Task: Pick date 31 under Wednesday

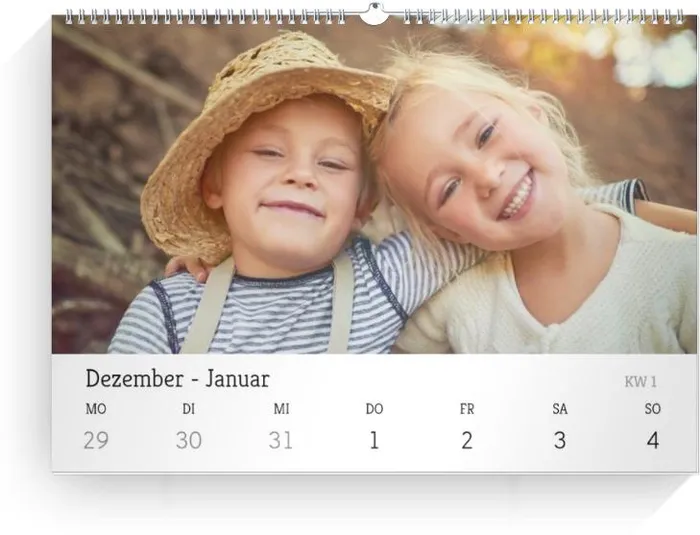Action: 281,440
